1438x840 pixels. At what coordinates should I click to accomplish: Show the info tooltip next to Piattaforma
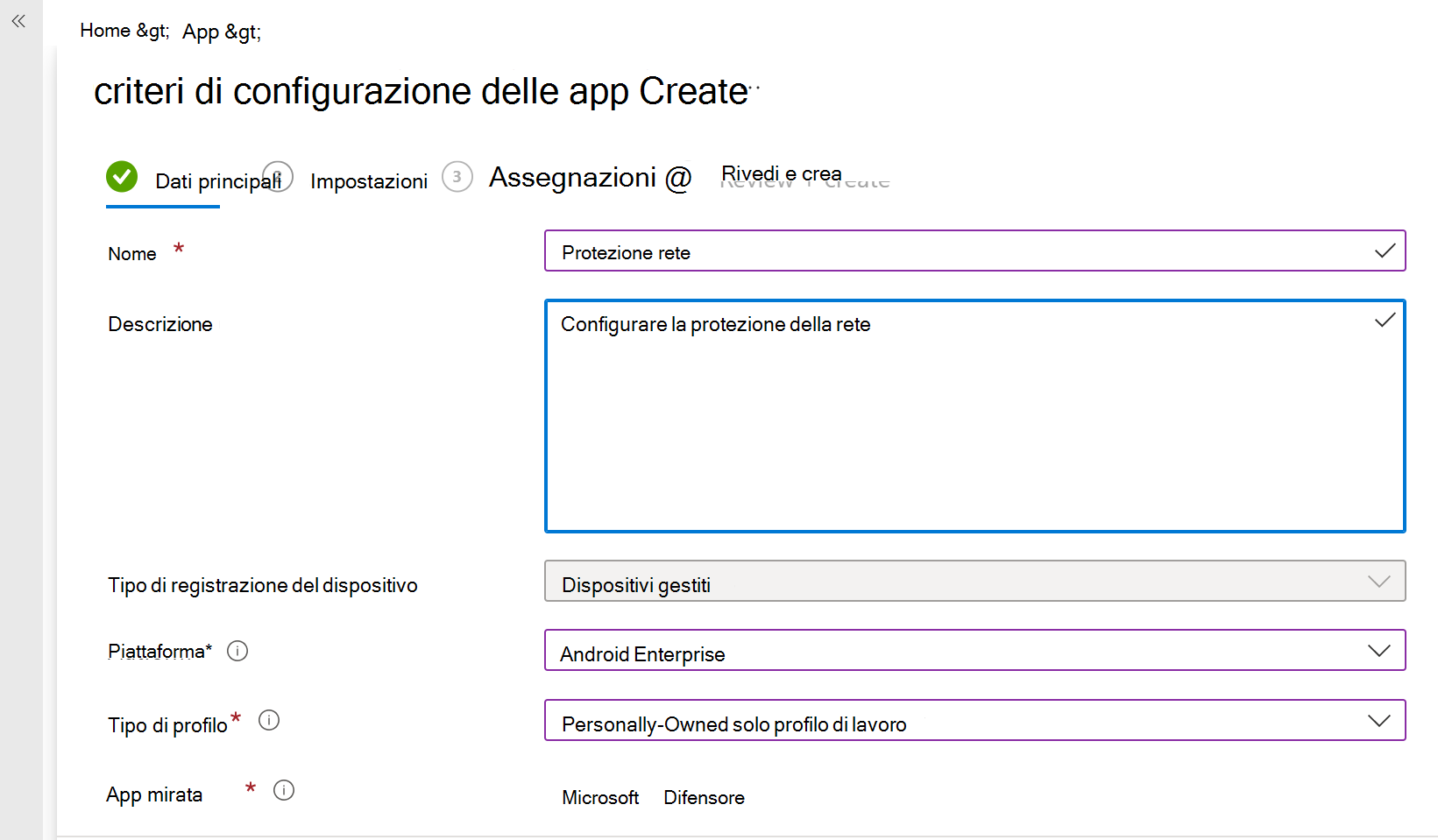(x=237, y=651)
